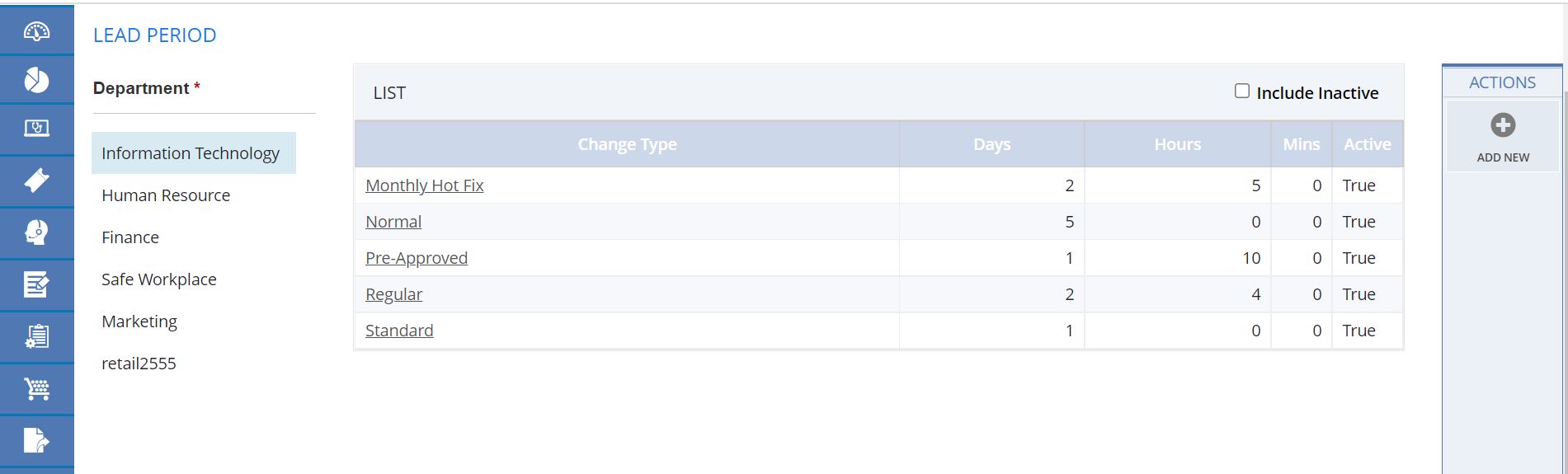Click the monitor asset icon in sidebar
This screenshot has width=1568, height=474.
(x=36, y=129)
